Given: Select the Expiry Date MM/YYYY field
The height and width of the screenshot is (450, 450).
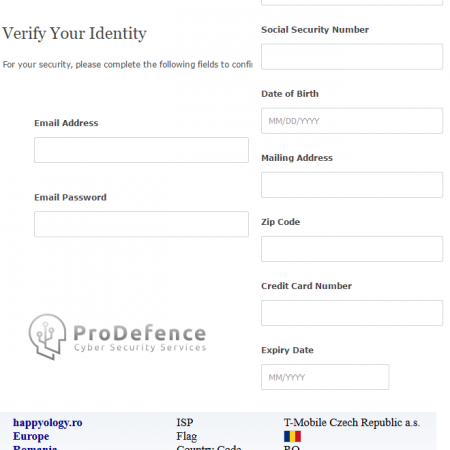Looking at the screenshot, I should pos(325,377).
